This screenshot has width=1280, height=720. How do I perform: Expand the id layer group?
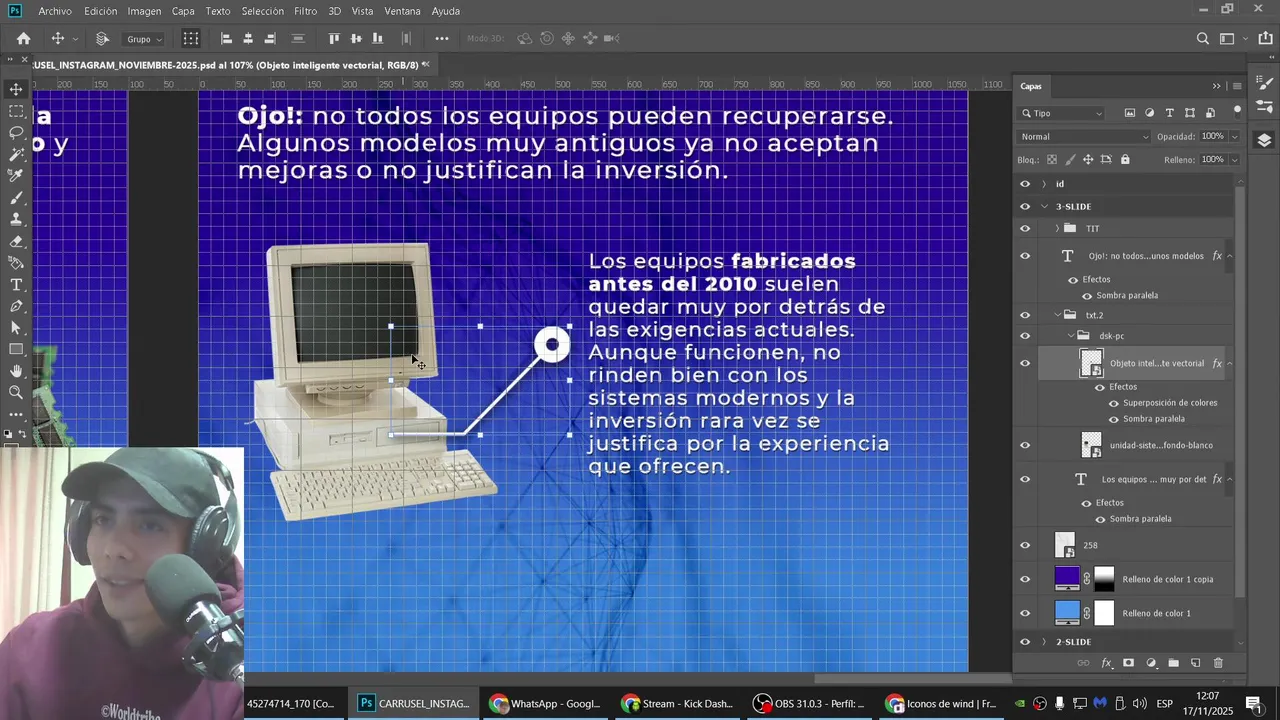point(1044,184)
